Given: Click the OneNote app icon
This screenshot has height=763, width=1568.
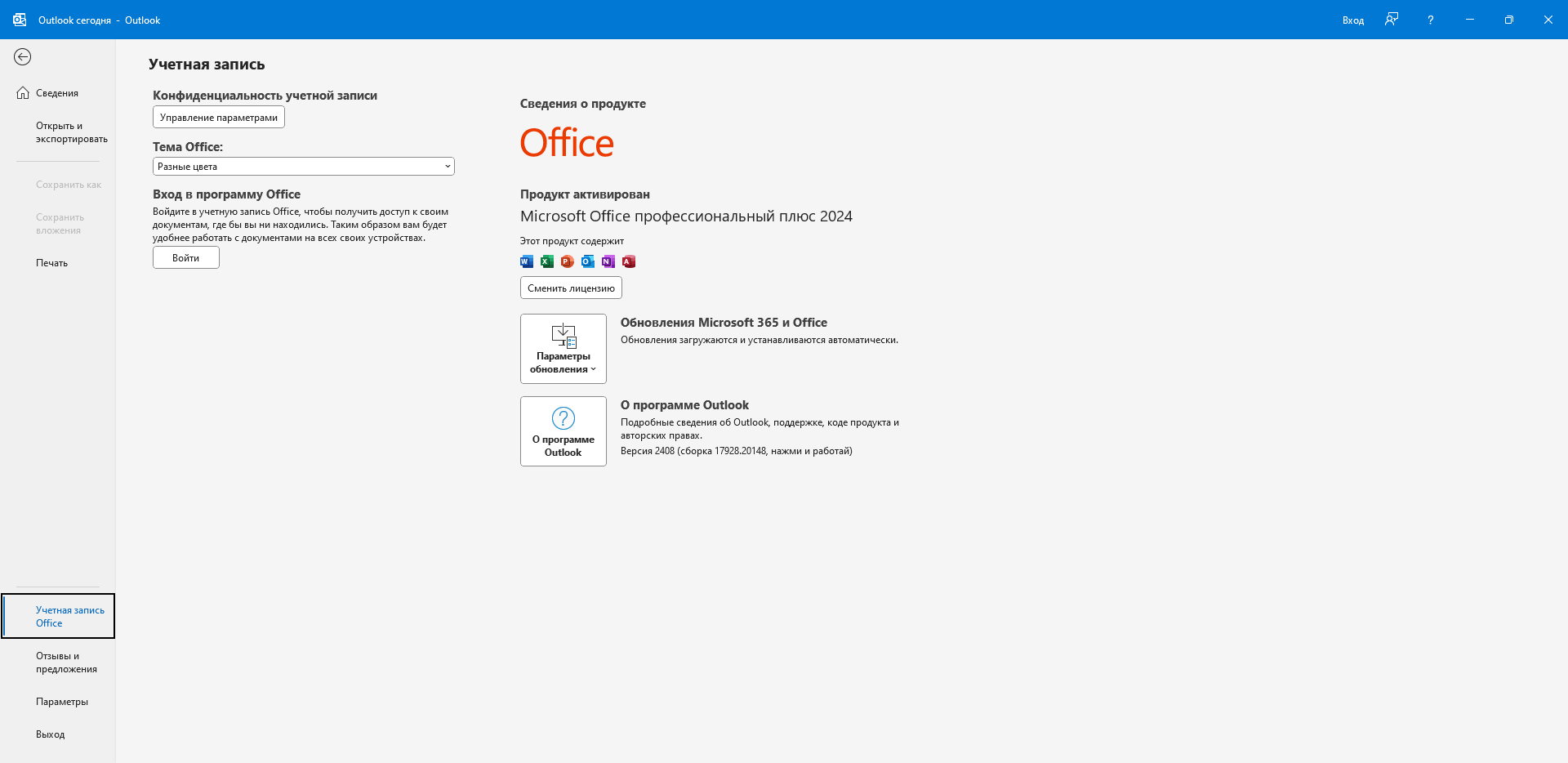Looking at the screenshot, I should 608,261.
